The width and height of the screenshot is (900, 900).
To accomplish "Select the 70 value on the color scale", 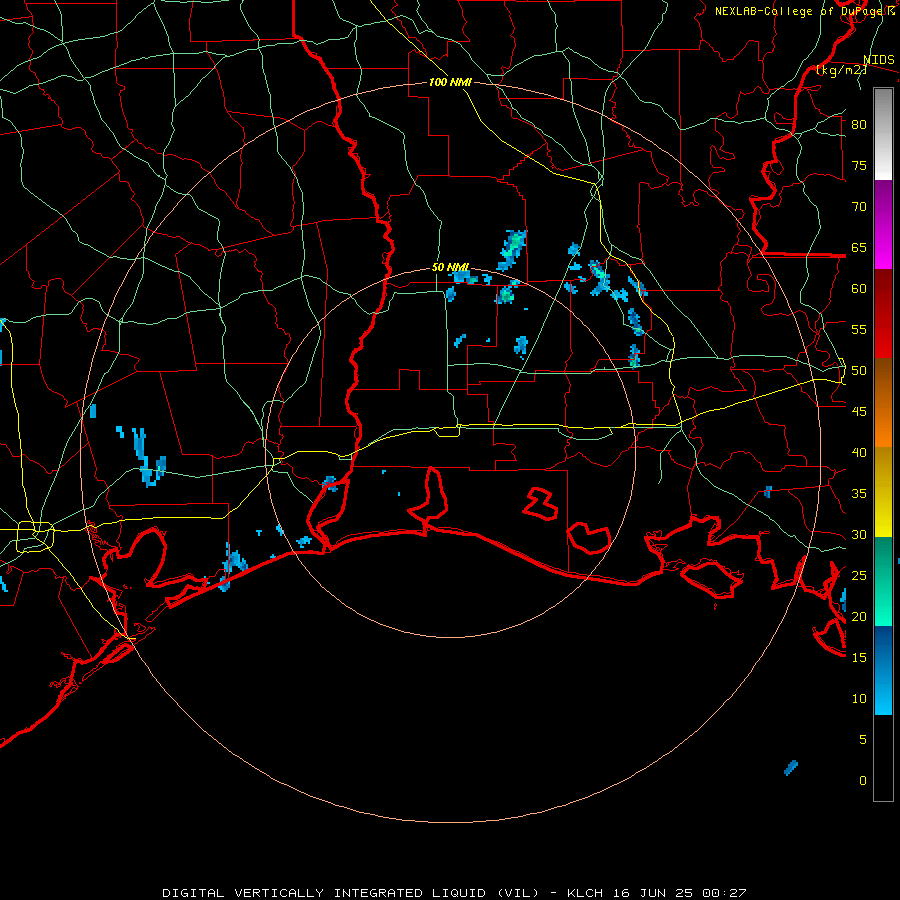I will tap(859, 207).
